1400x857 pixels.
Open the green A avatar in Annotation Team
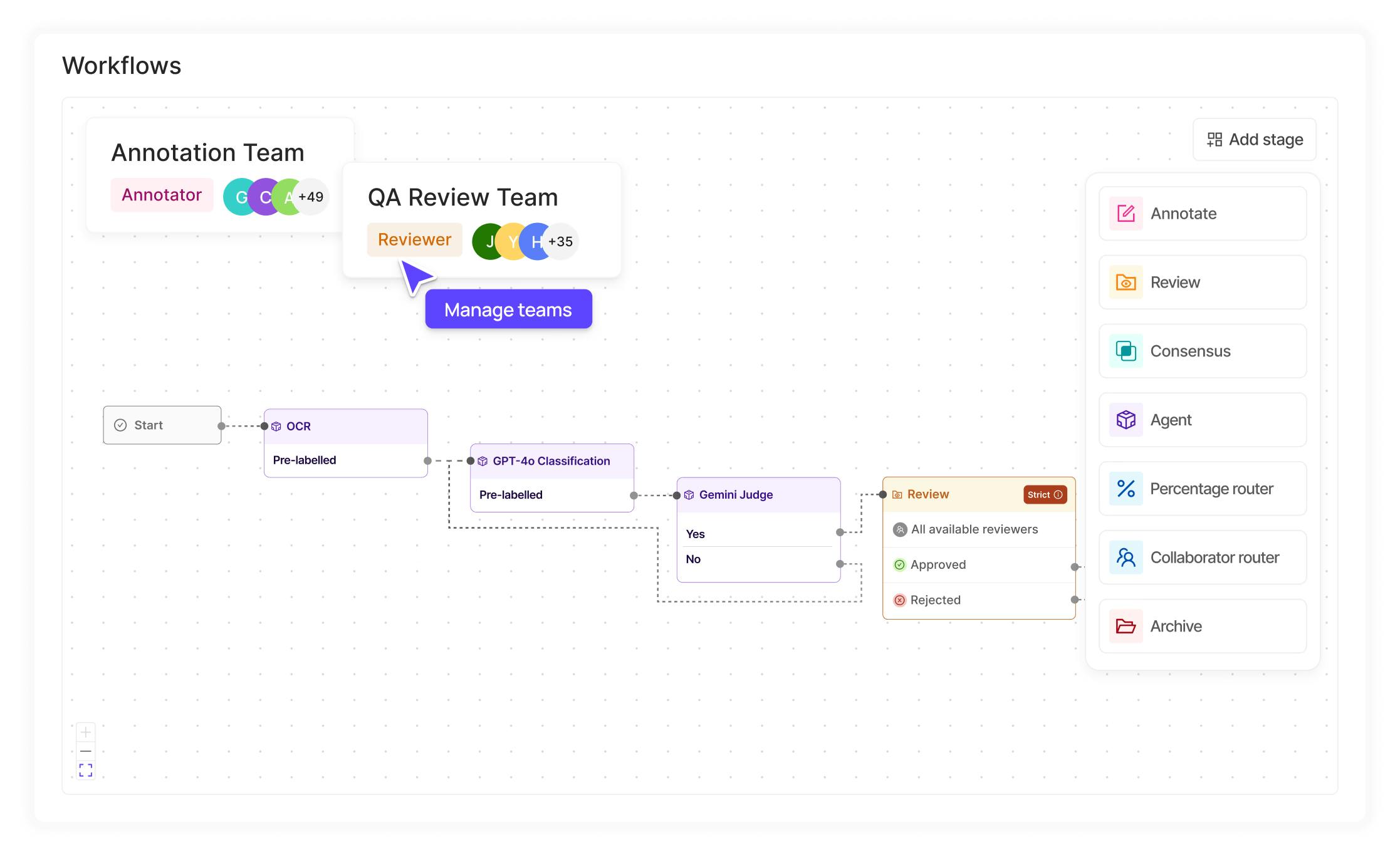click(x=287, y=197)
